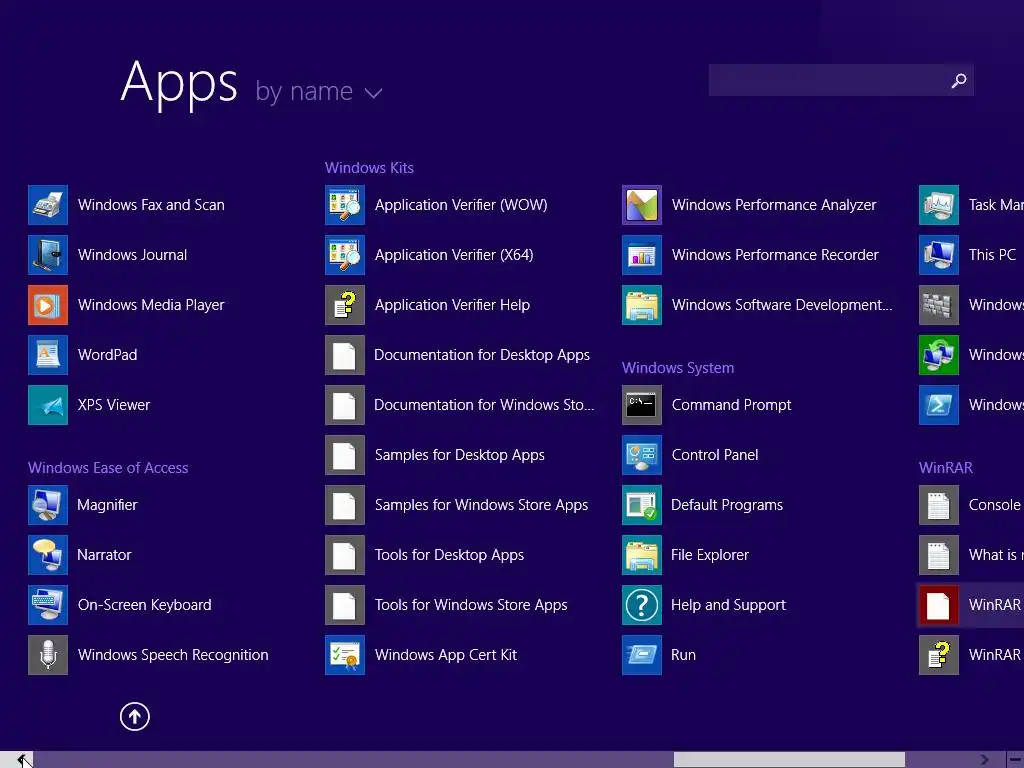
Task: Launch the dark red WinRAR icon
Action: 939,605
